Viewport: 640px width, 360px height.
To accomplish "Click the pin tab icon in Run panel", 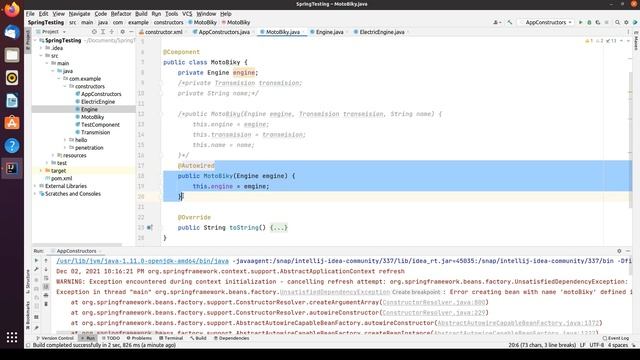I will (36, 328).
